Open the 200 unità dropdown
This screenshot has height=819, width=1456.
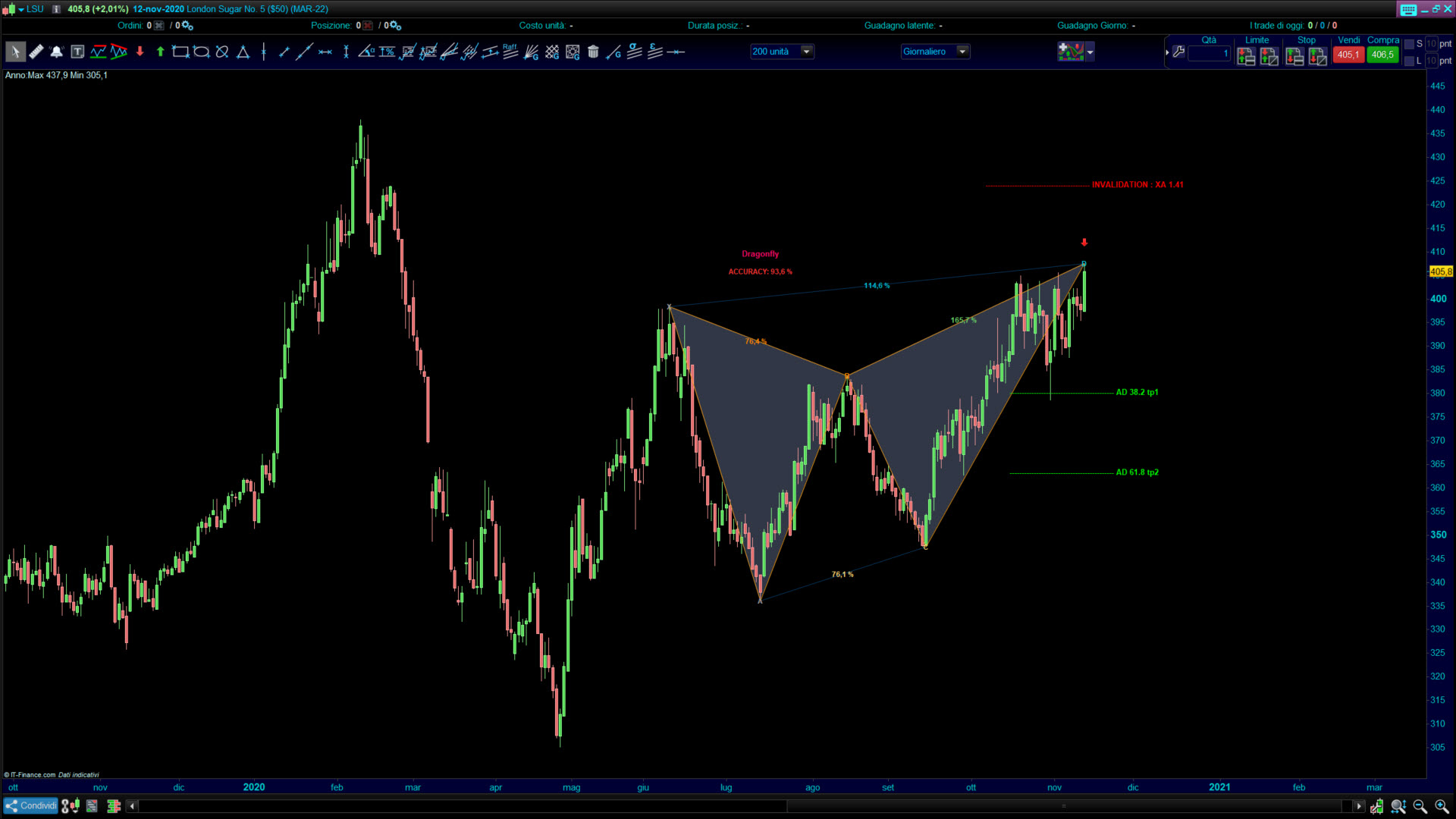tap(807, 52)
